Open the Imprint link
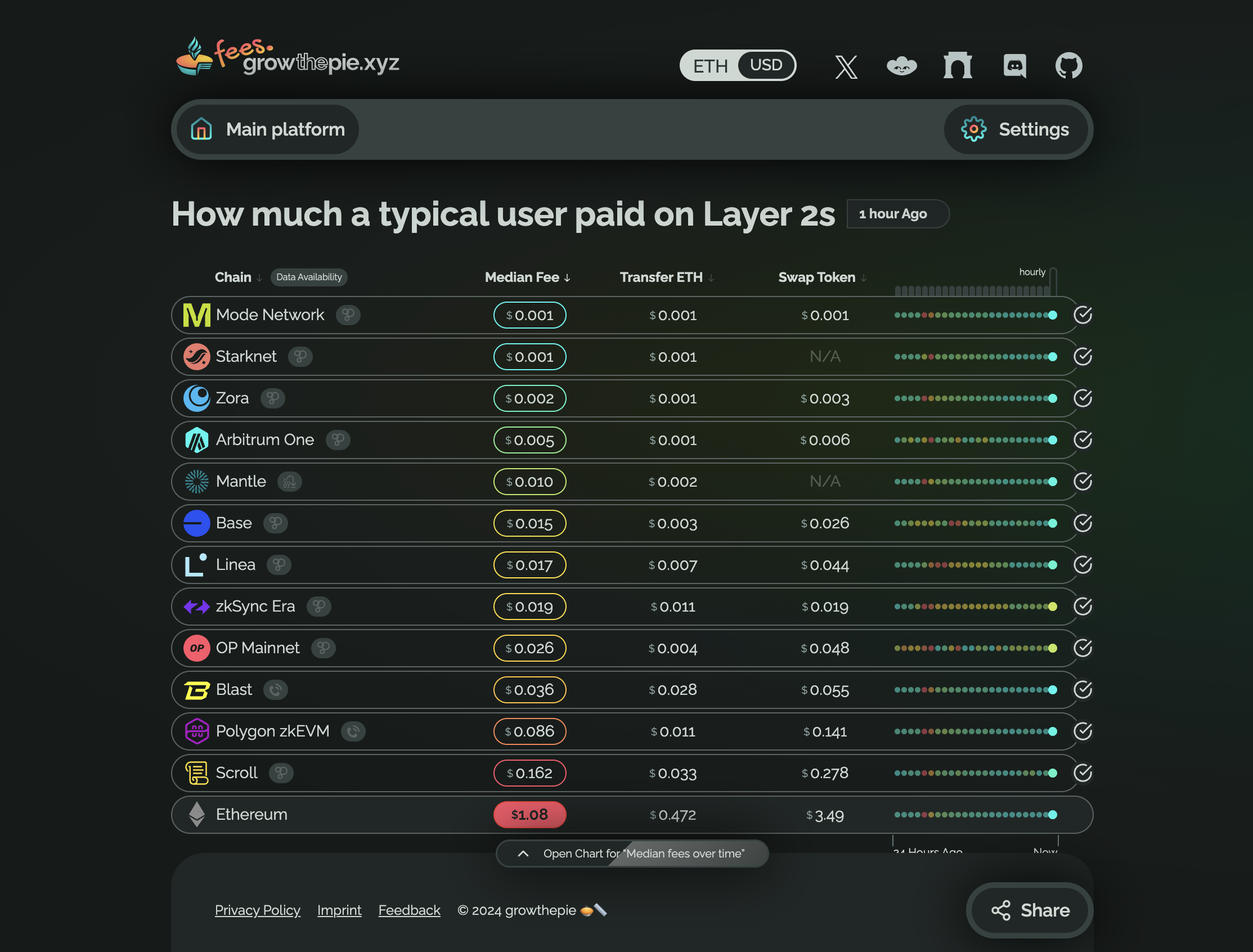 [339, 910]
